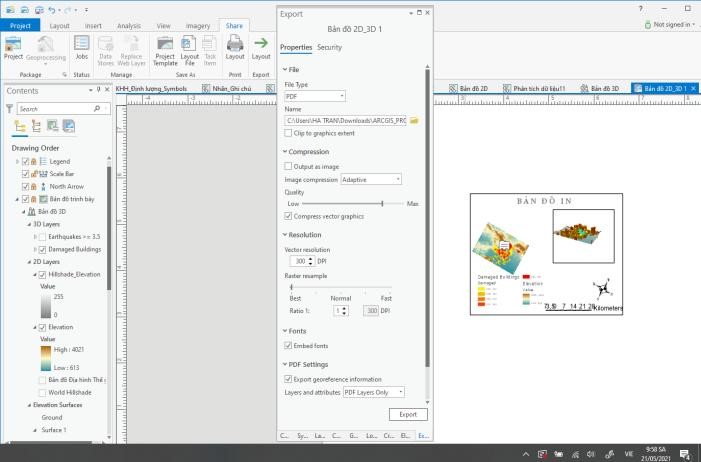This screenshot has width=701, height=462.
Task: Toggle the Scale Bar visibility checkbox
Action: (25, 174)
